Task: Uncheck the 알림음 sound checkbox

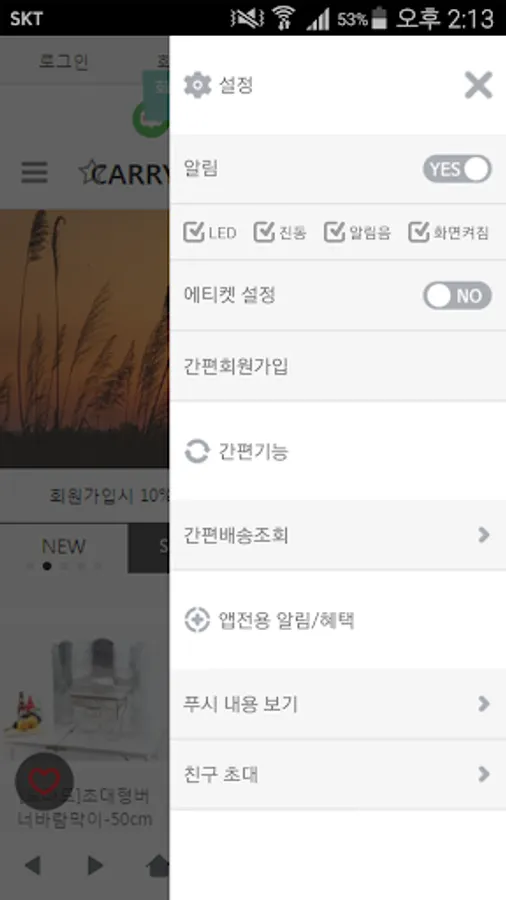Action: pos(335,232)
